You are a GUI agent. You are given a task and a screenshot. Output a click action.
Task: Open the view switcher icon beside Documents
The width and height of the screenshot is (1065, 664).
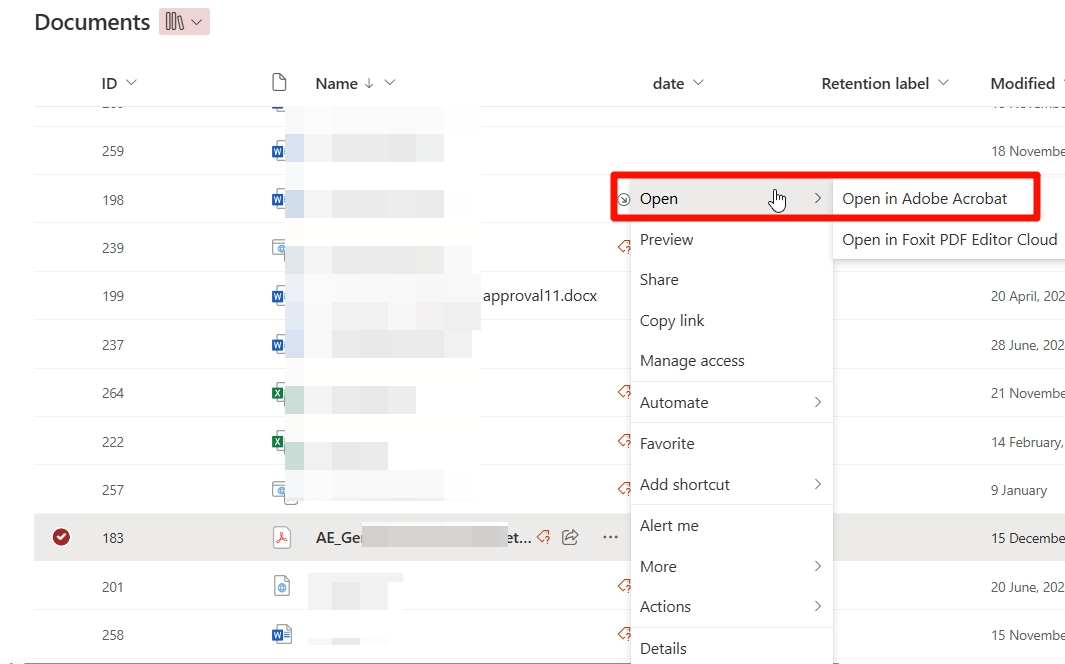(x=184, y=21)
